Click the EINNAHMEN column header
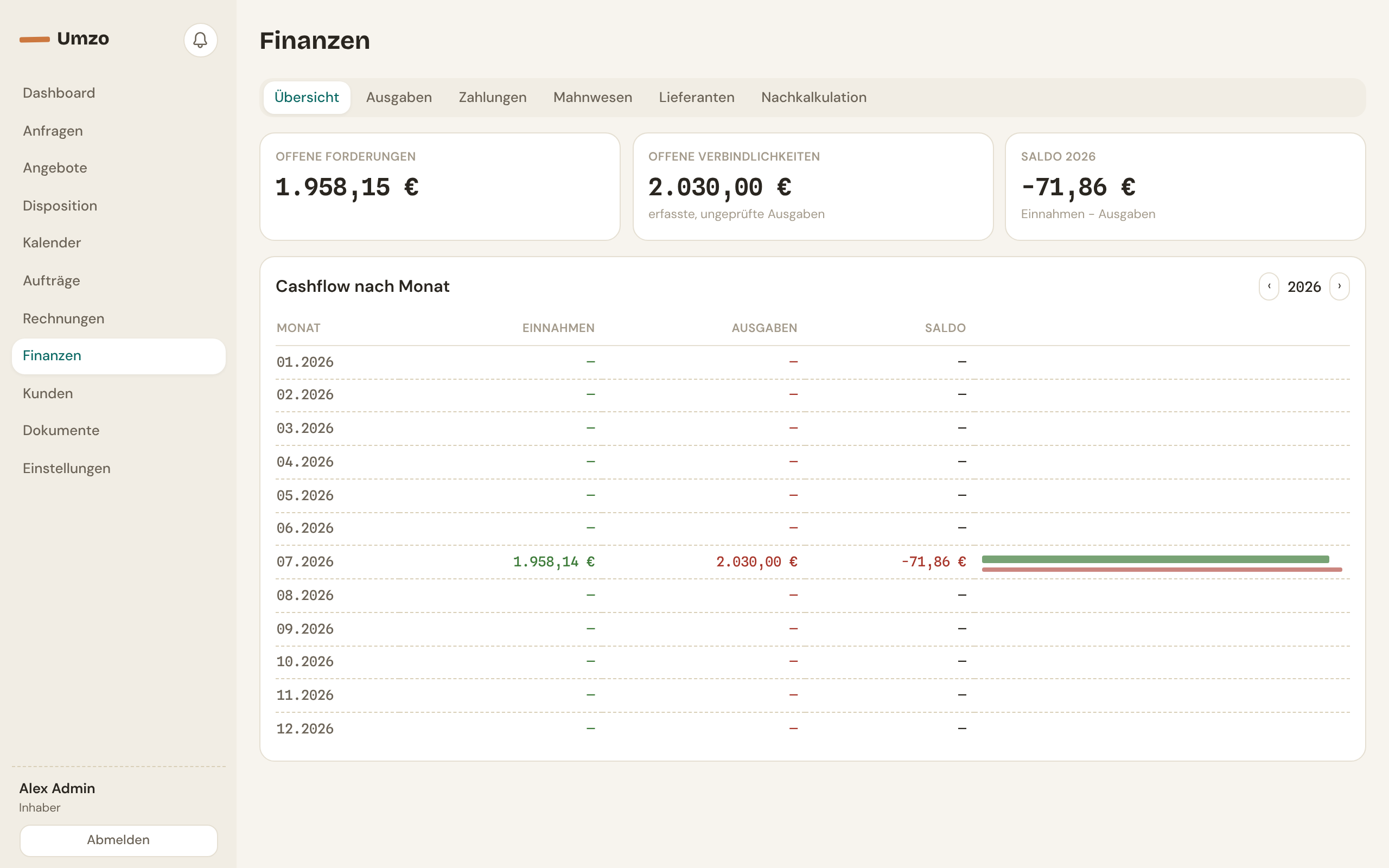Viewport: 1389px width, 868px height. (558, 328)
